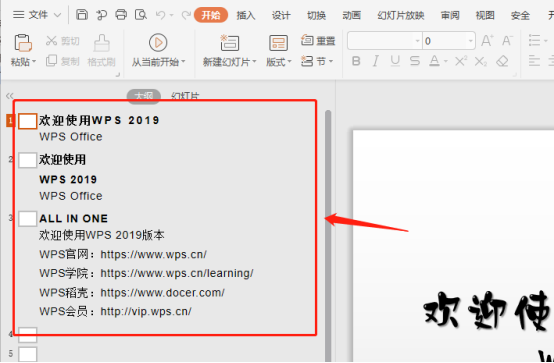Click the undo arrow icon
554x363 pixels.
click(160, 15)
